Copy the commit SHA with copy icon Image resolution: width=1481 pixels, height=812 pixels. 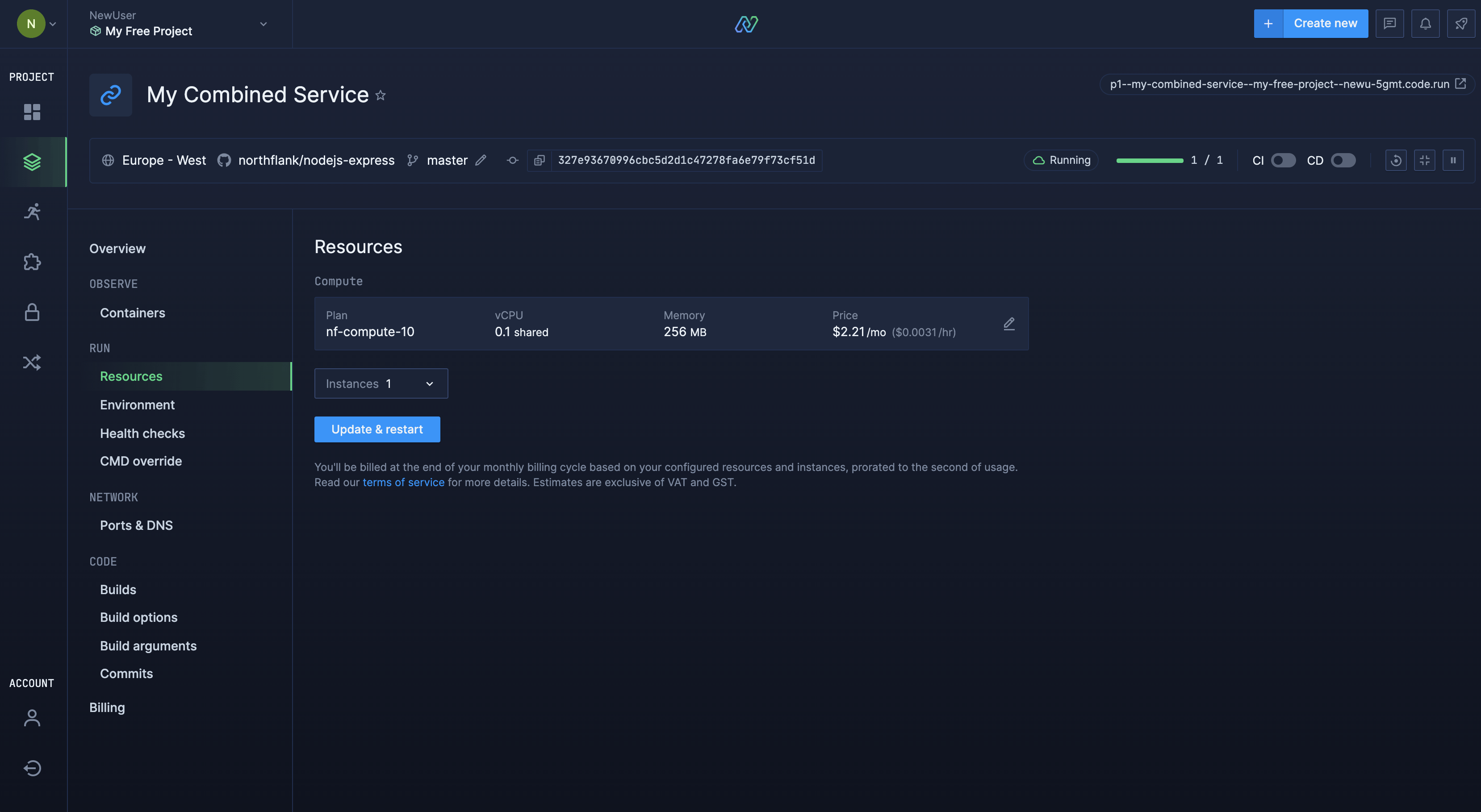point(539,160)
